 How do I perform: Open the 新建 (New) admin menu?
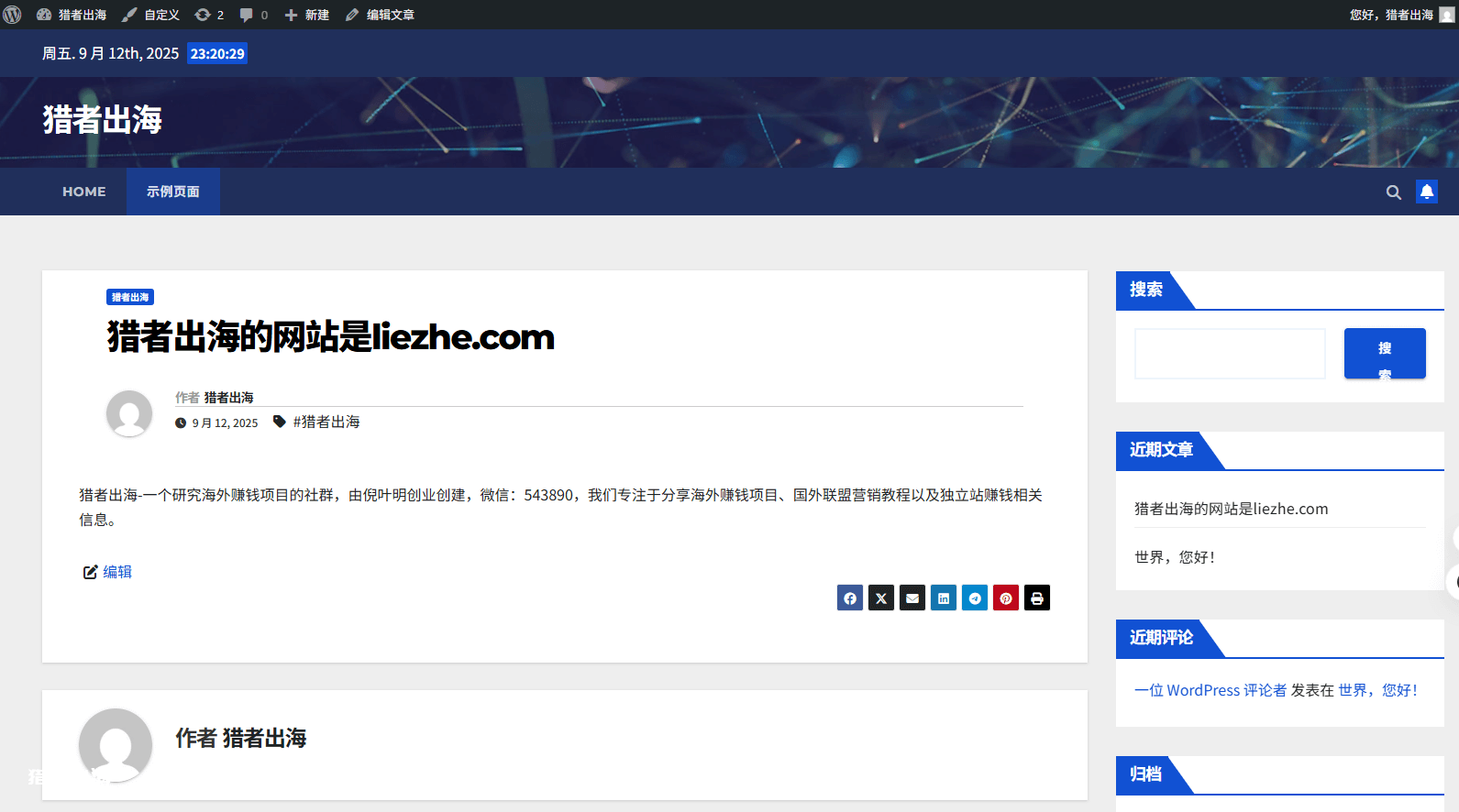(x=307, y=15)
